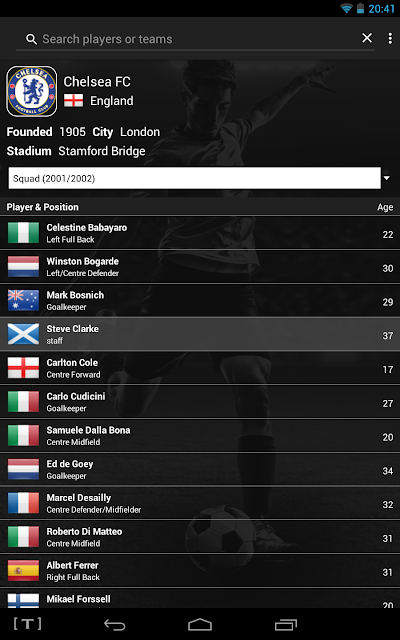Viewport: 400px width, 640px height.
Task: Clear search with the X icon
Action: pos(367,38)
